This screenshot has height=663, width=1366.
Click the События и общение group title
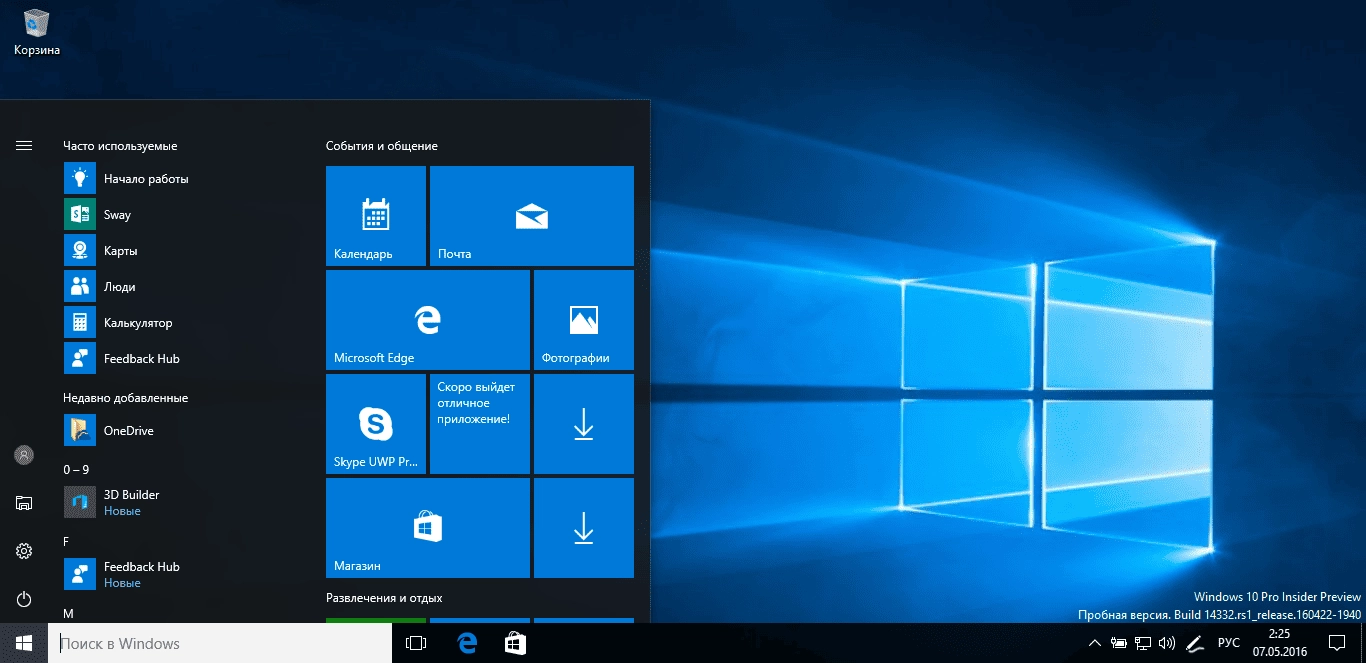382,146
